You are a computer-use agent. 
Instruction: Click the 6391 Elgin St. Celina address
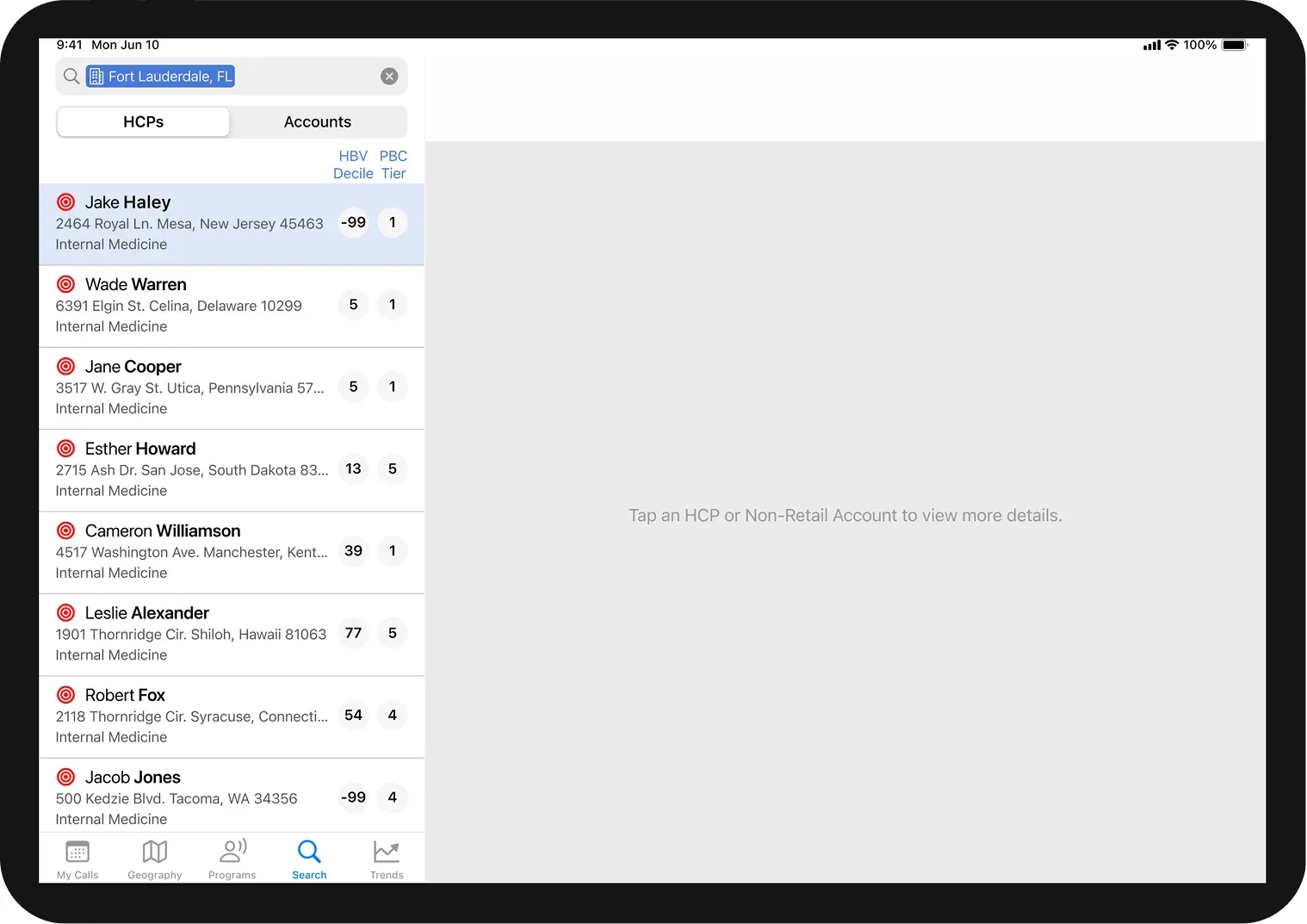pyautogui.click(x=179, y=306)
